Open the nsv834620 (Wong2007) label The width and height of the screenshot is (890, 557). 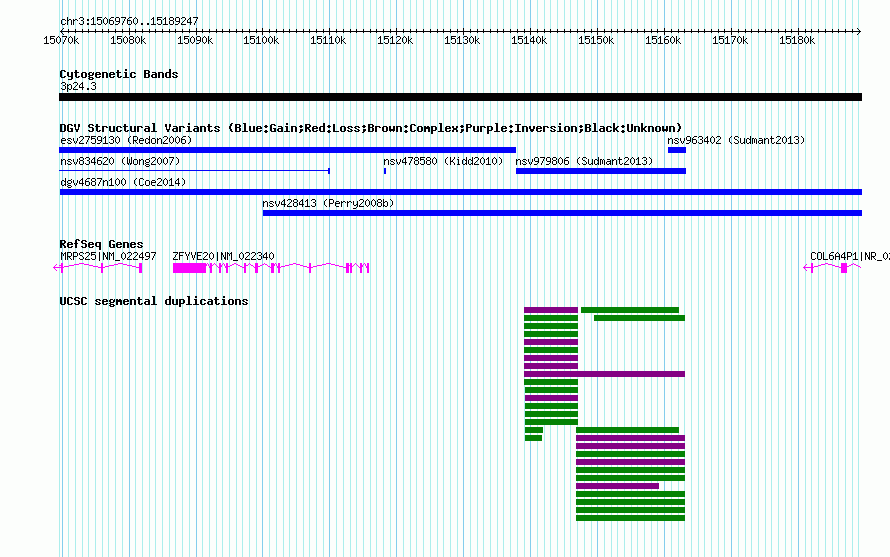[x=120, y=161]
